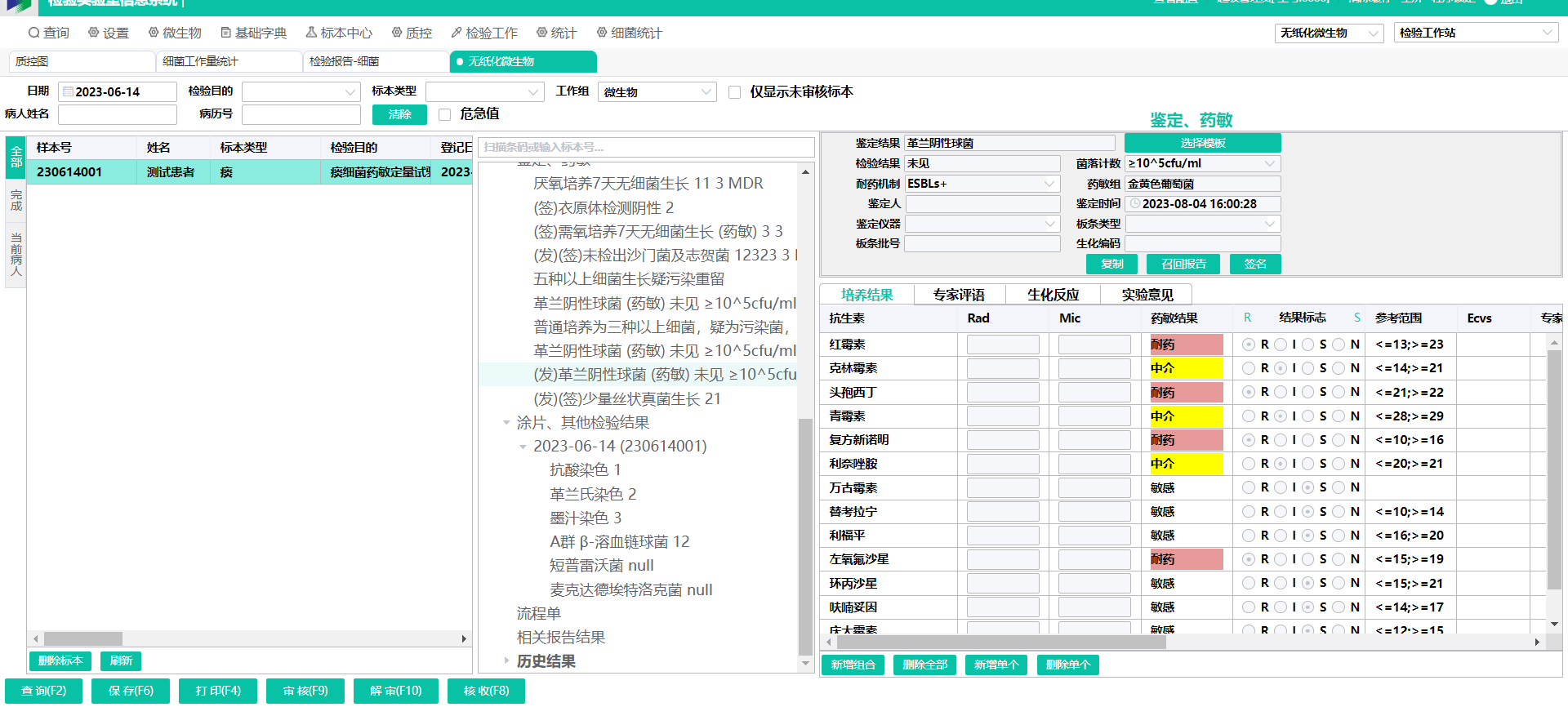
Task: Click the calendar icon in 日期 field
Action: pyautogui.click(x=69, y=91)
